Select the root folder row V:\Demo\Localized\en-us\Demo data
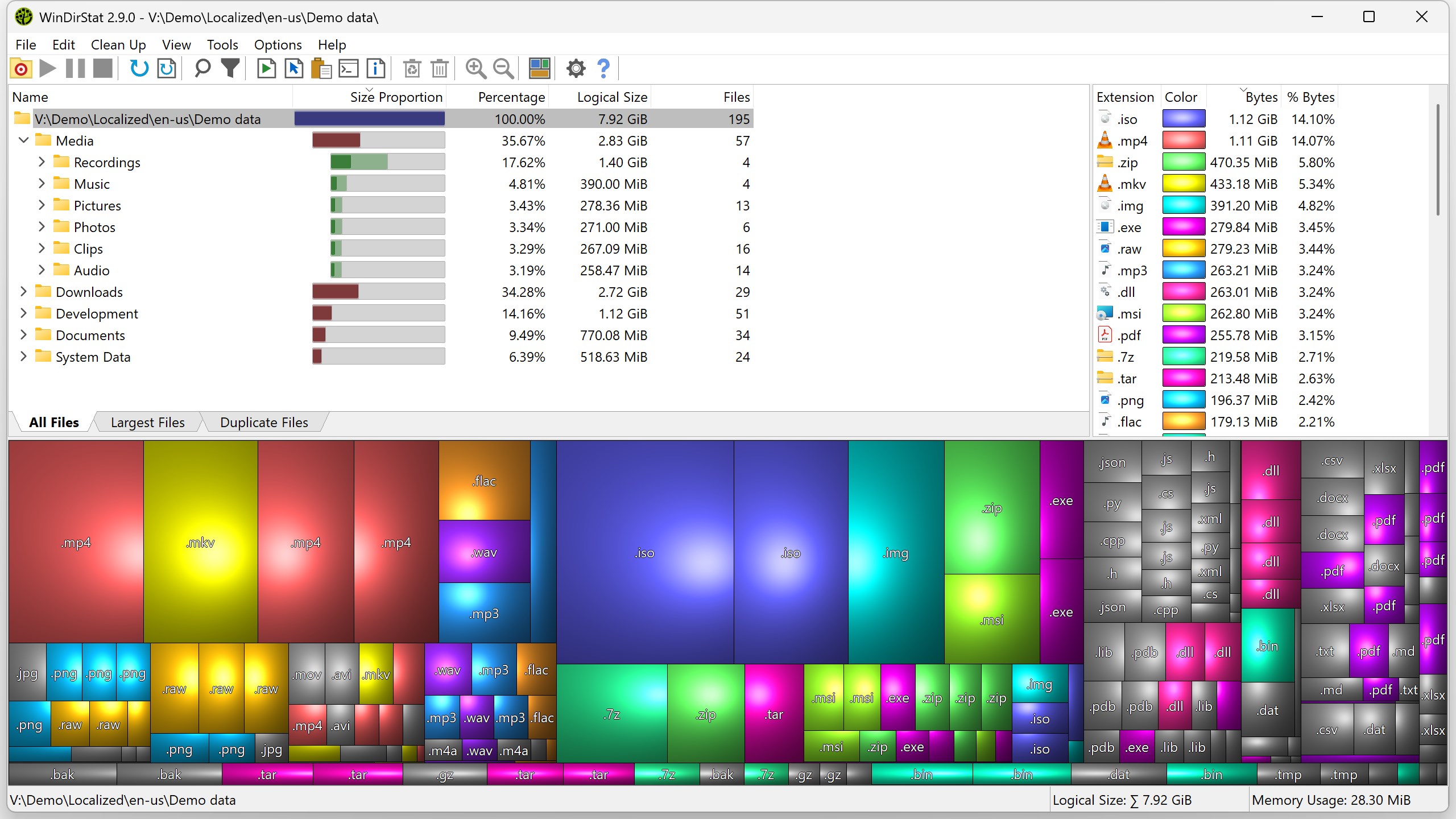This screenshot has width=1456, height=819. pyautogui.click(x=381, y=119)
